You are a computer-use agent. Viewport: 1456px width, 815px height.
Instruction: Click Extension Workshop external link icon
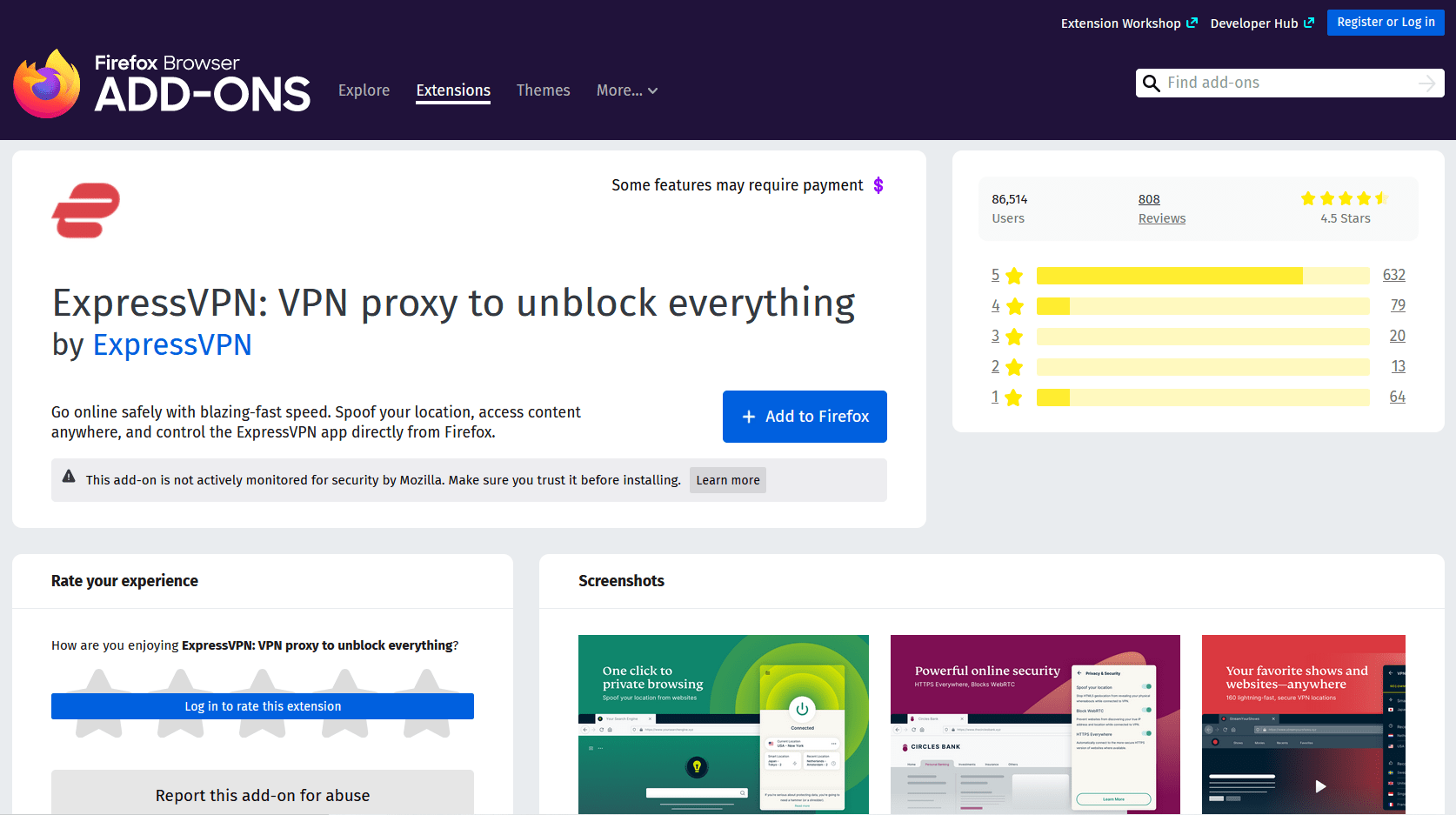[1192, 23]
